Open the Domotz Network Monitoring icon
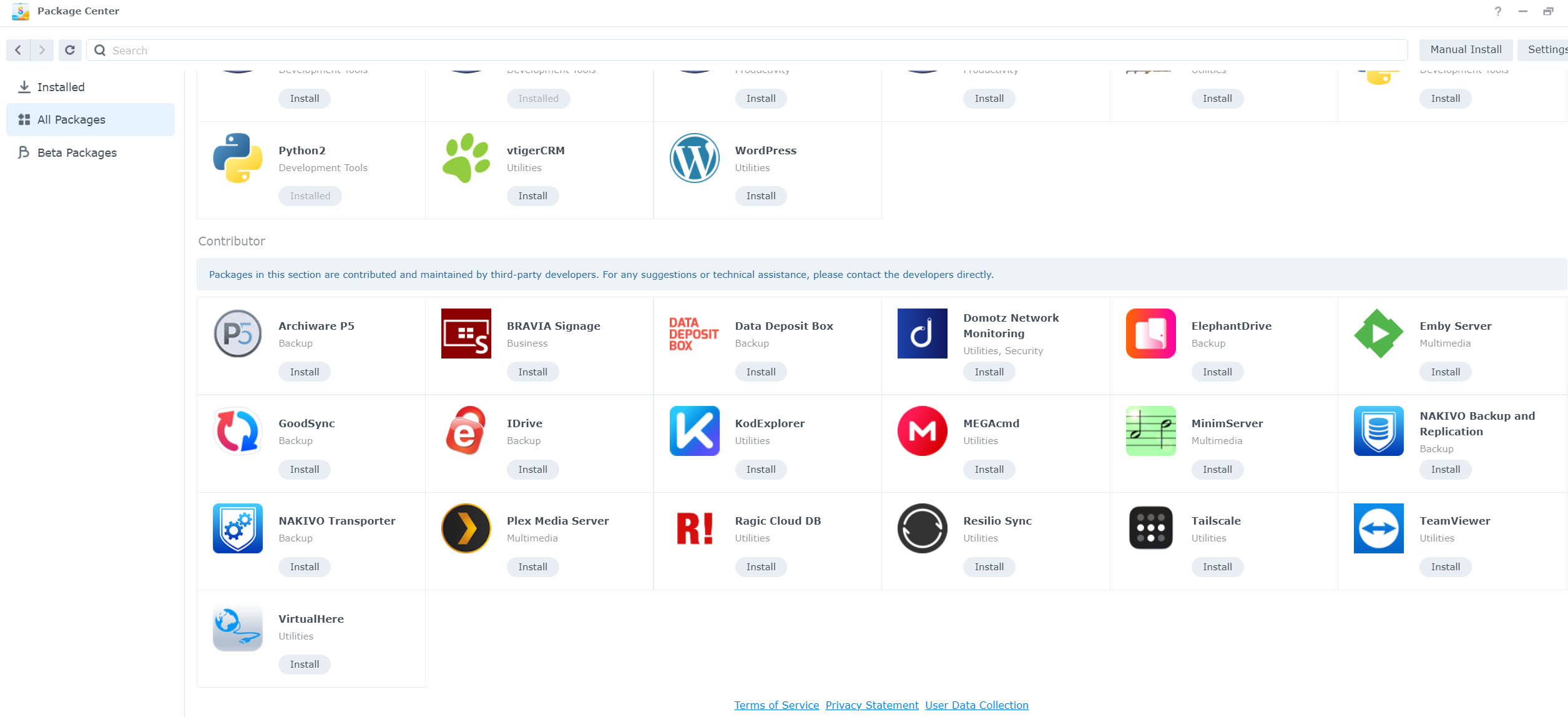The height and width of the screenshot is (717, 1568). click(923, 334)
